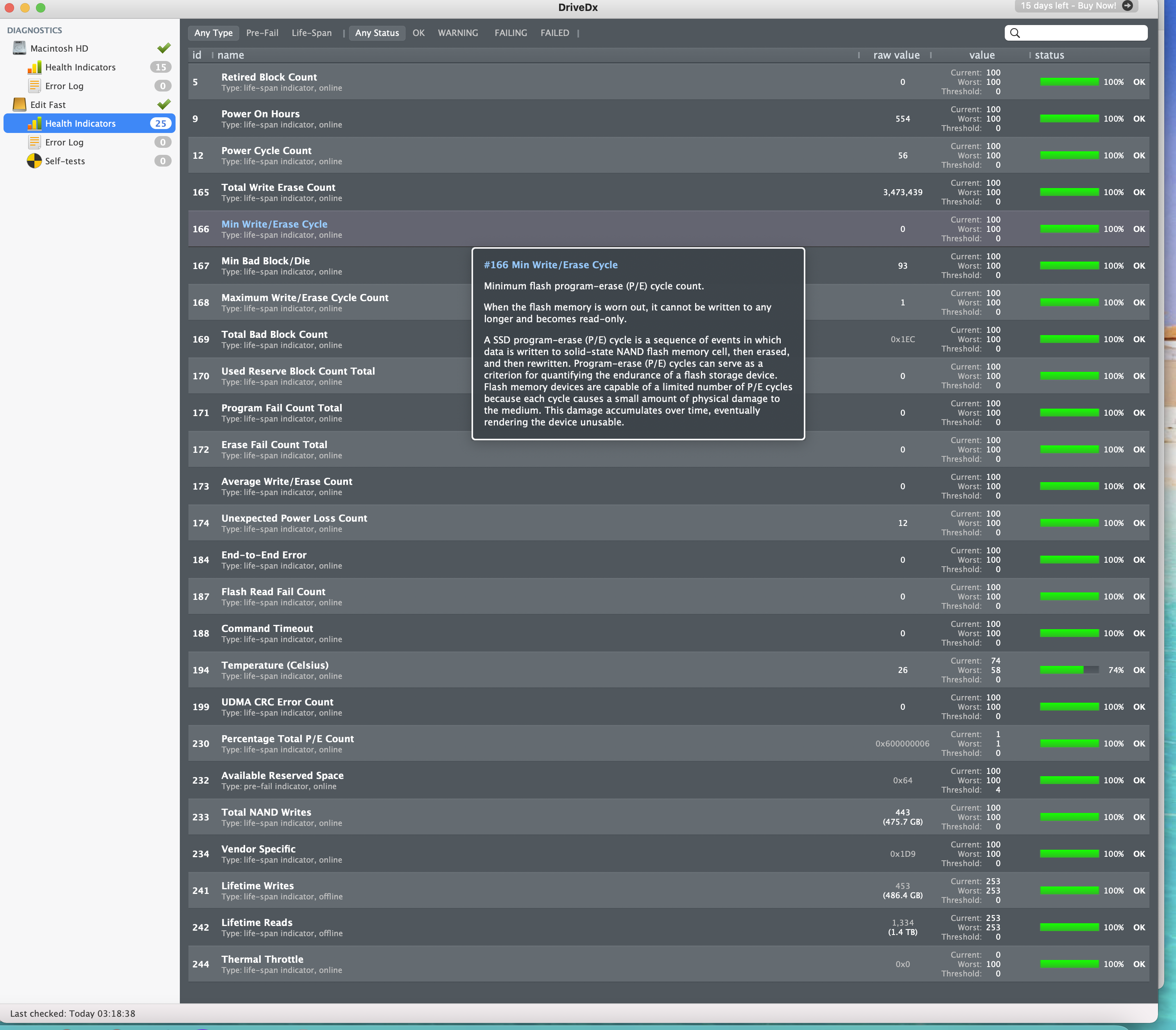The height and width of the screenshot is (1030, 1176).
Task: Sort by the raw value column header
Action: (x=896, y=55)
